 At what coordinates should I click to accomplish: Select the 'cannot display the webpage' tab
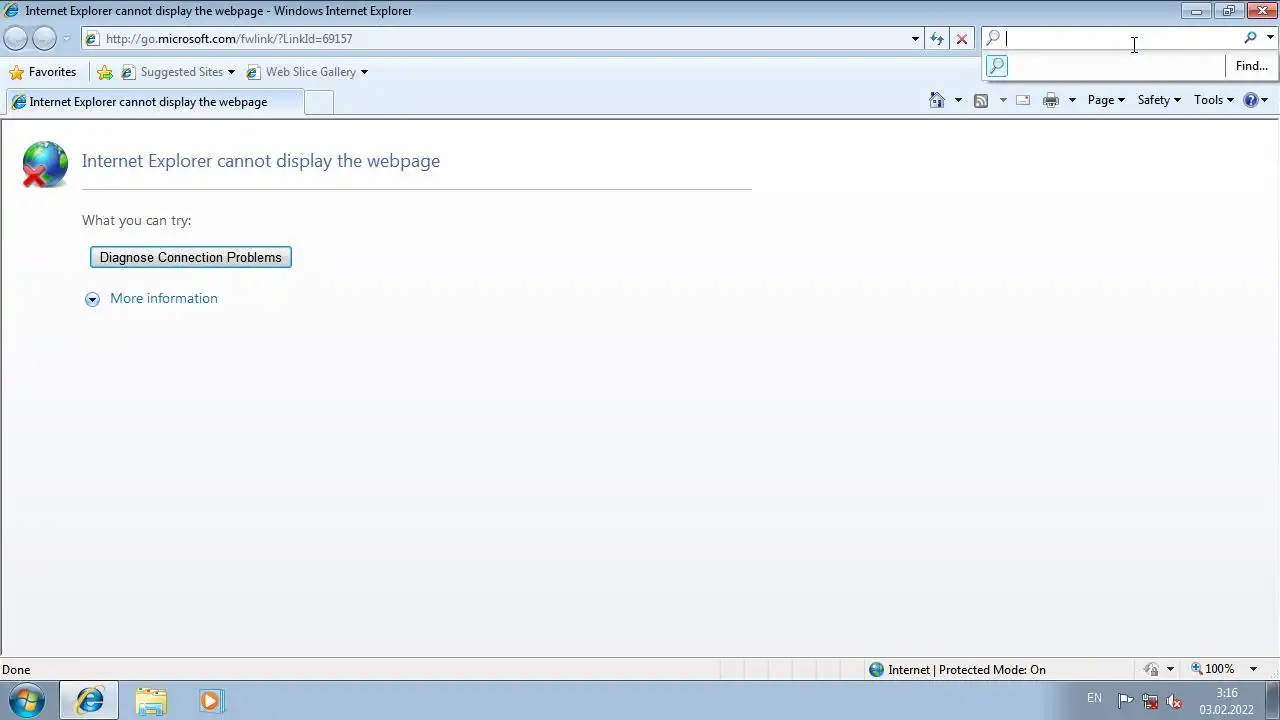153,102
